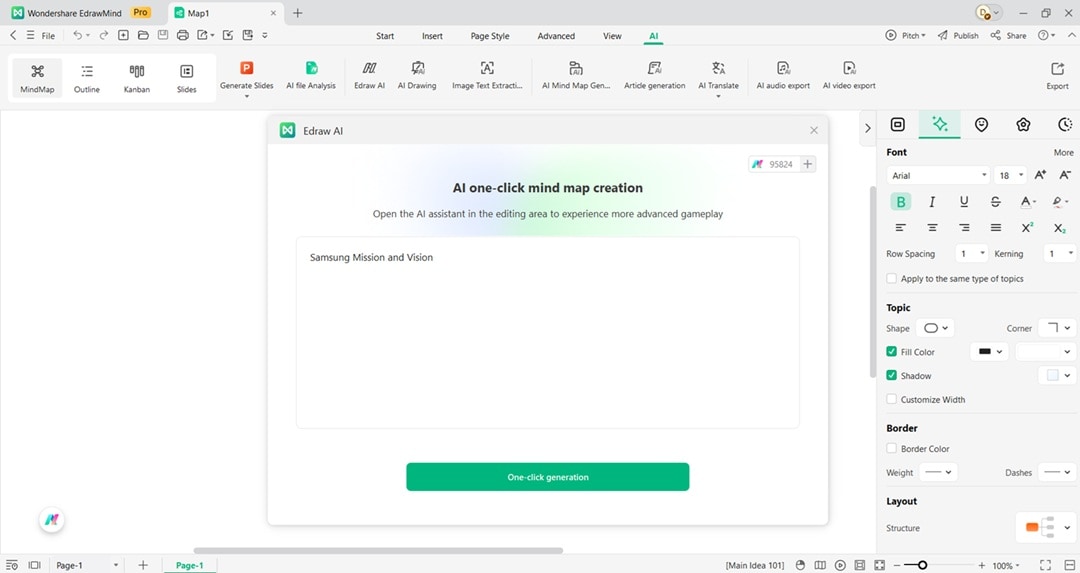Open the Corner style dropdown
This screenshot has height=573, width=1080.
point(1058,328)
